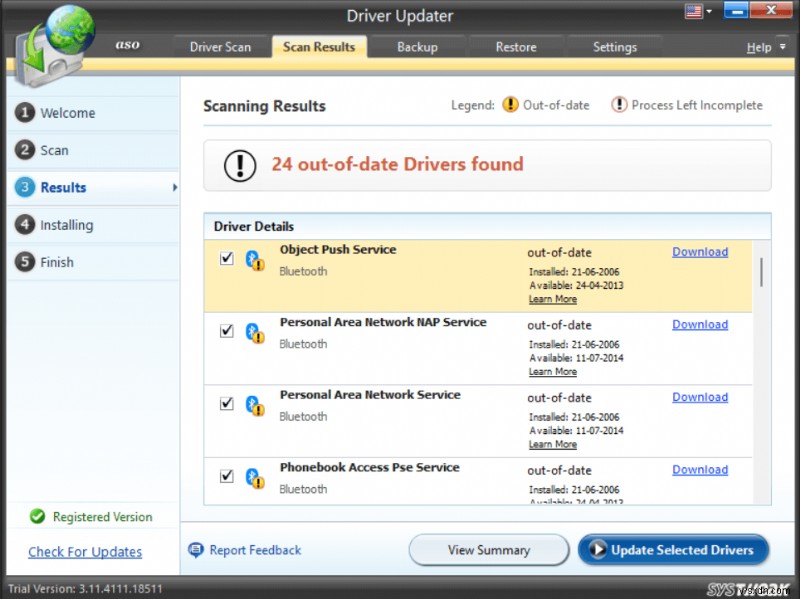Click the Report Feedback speech bubble icon
800x599 pixels.
point(196,550)
